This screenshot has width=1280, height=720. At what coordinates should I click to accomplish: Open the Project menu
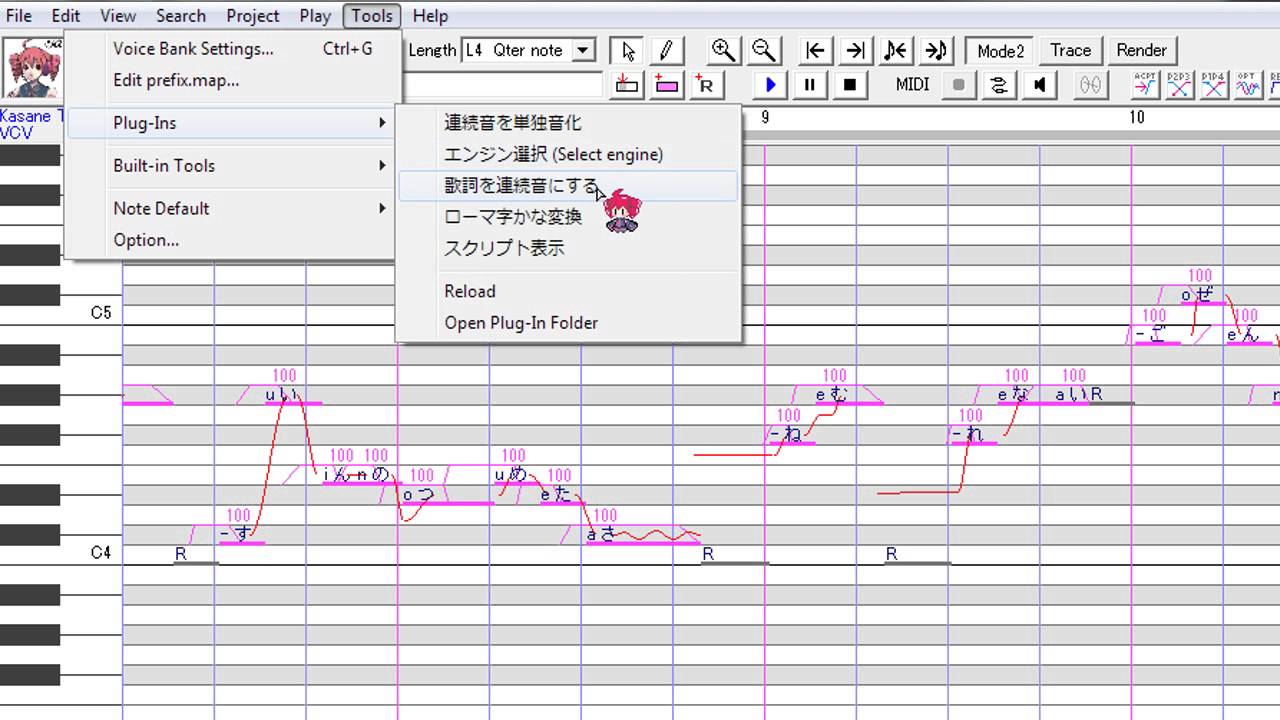253,15
